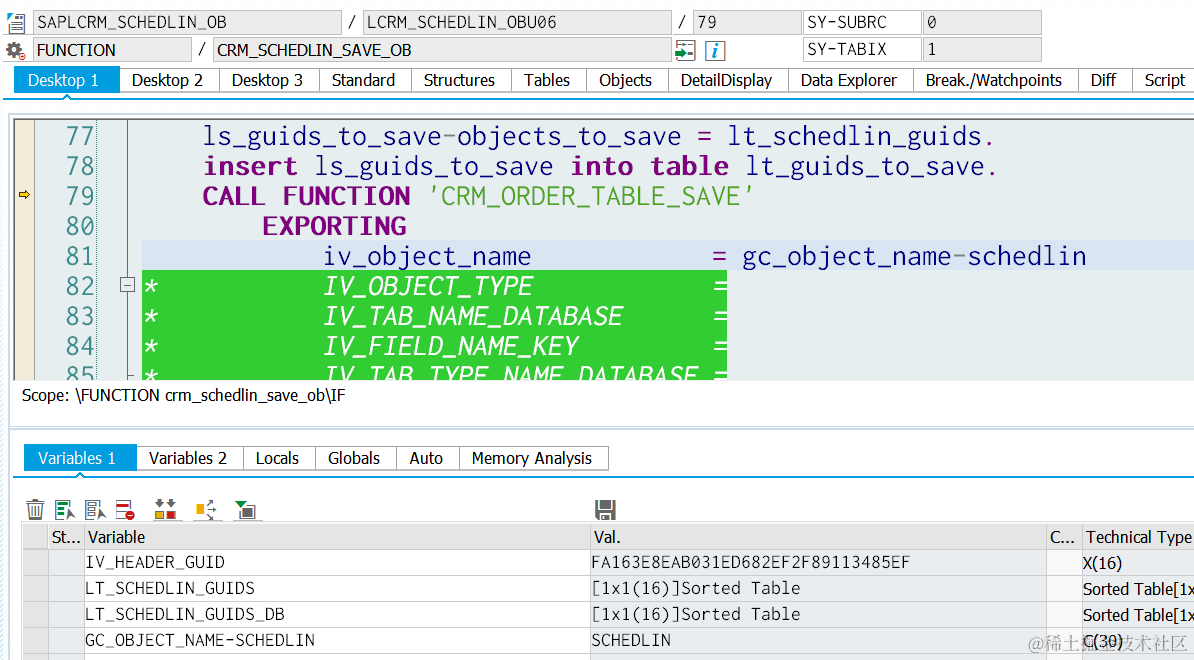
Task: Click the Val. column header
Action: click(818, 537)
